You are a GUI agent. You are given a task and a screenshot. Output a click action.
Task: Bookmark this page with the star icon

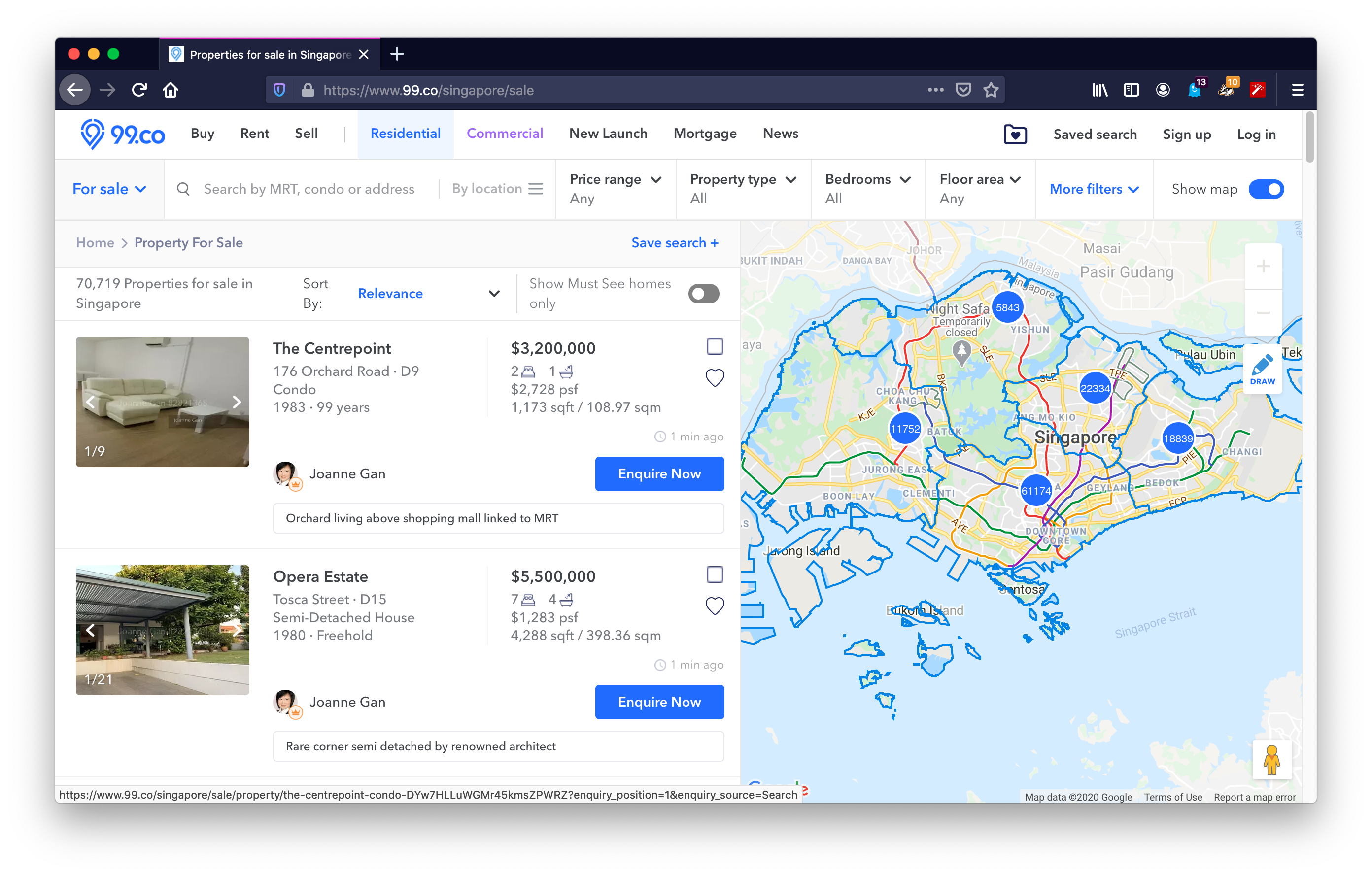pos(991,90)
